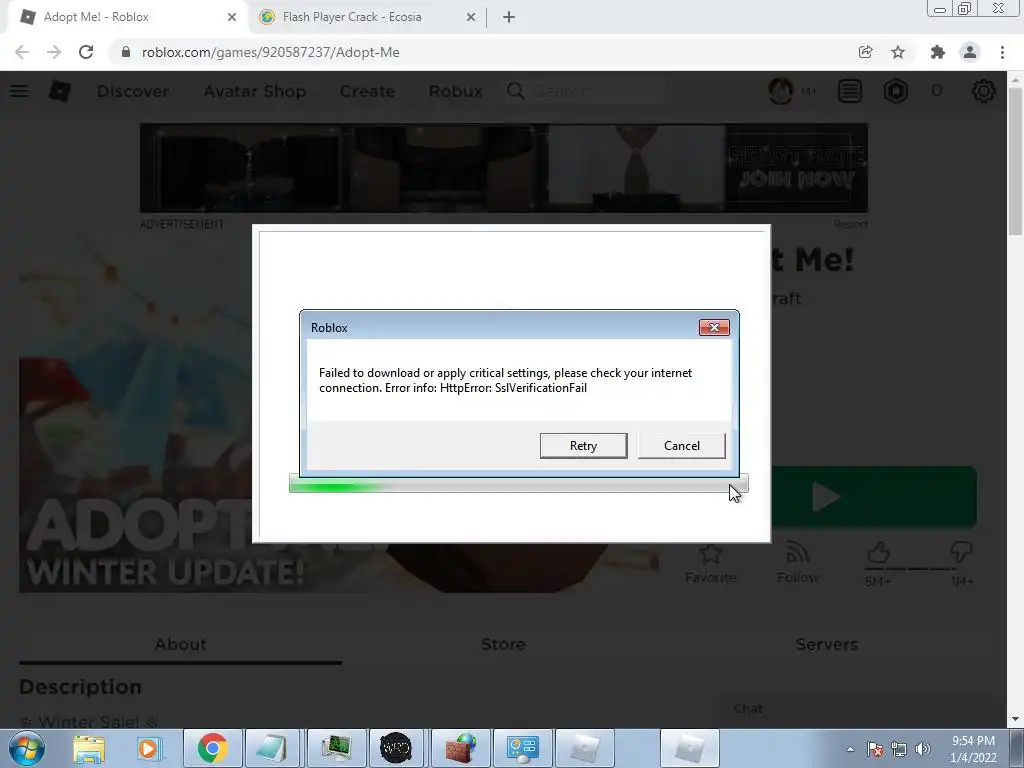Close the Adopt Me! - Roblox tab
Viewport: 1024px width, 768px height.
click(x=232, y=17)
